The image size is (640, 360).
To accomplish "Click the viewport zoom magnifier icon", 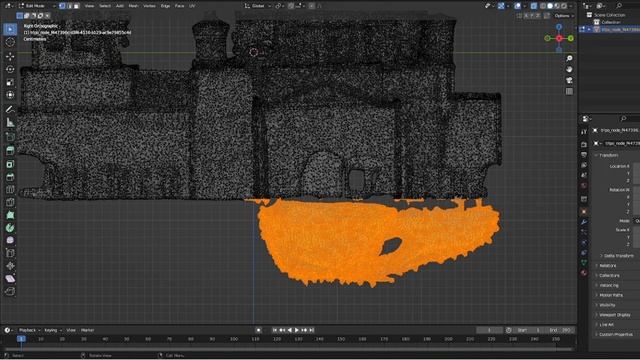I will [x=569, y=59].
